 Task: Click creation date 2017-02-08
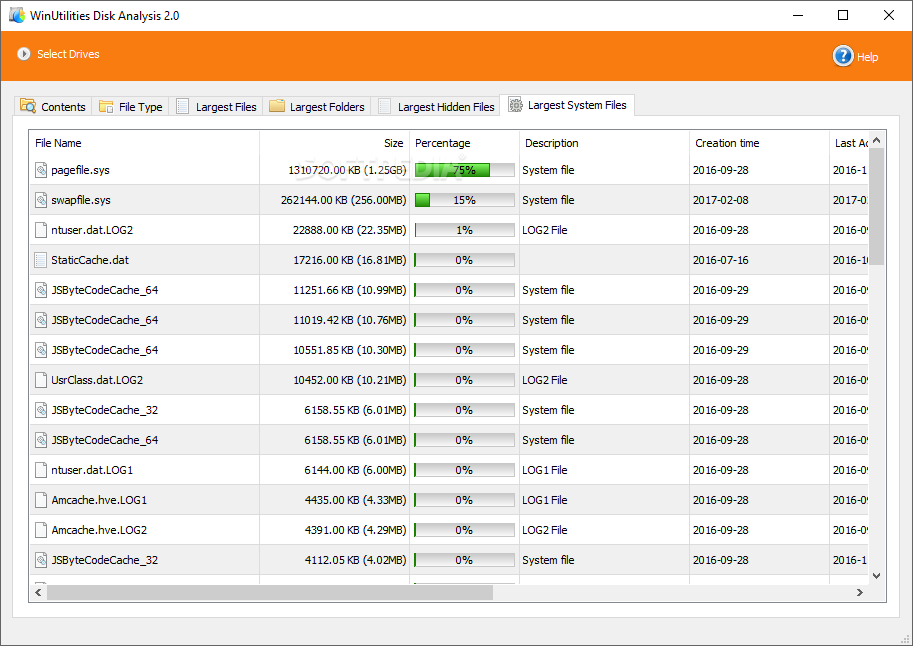pyautogui.click(x=721, y=200)
